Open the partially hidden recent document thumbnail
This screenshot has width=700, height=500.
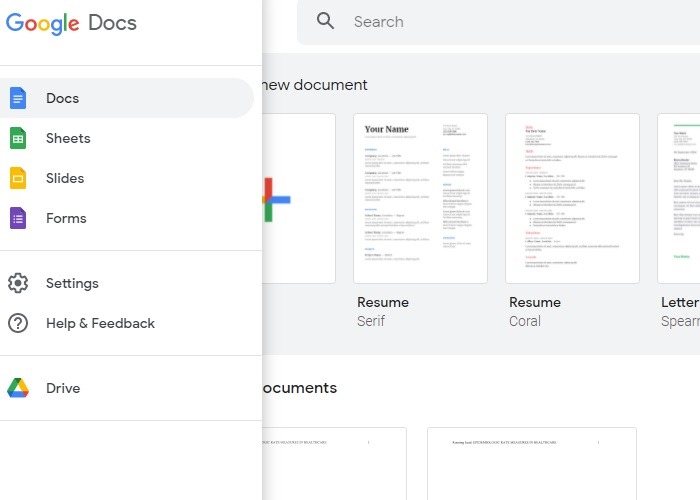click(334, 463)
